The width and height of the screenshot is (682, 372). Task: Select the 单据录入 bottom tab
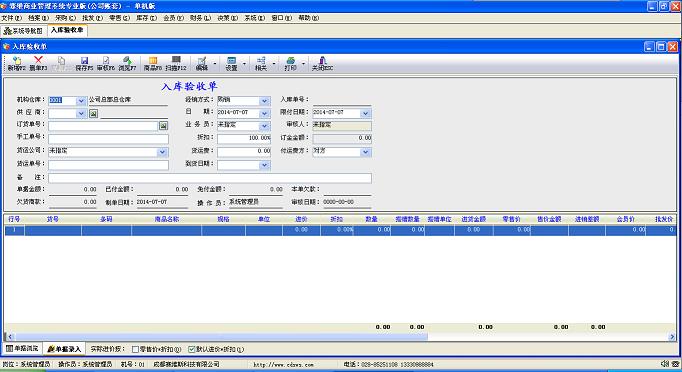[x=64, y=349]
